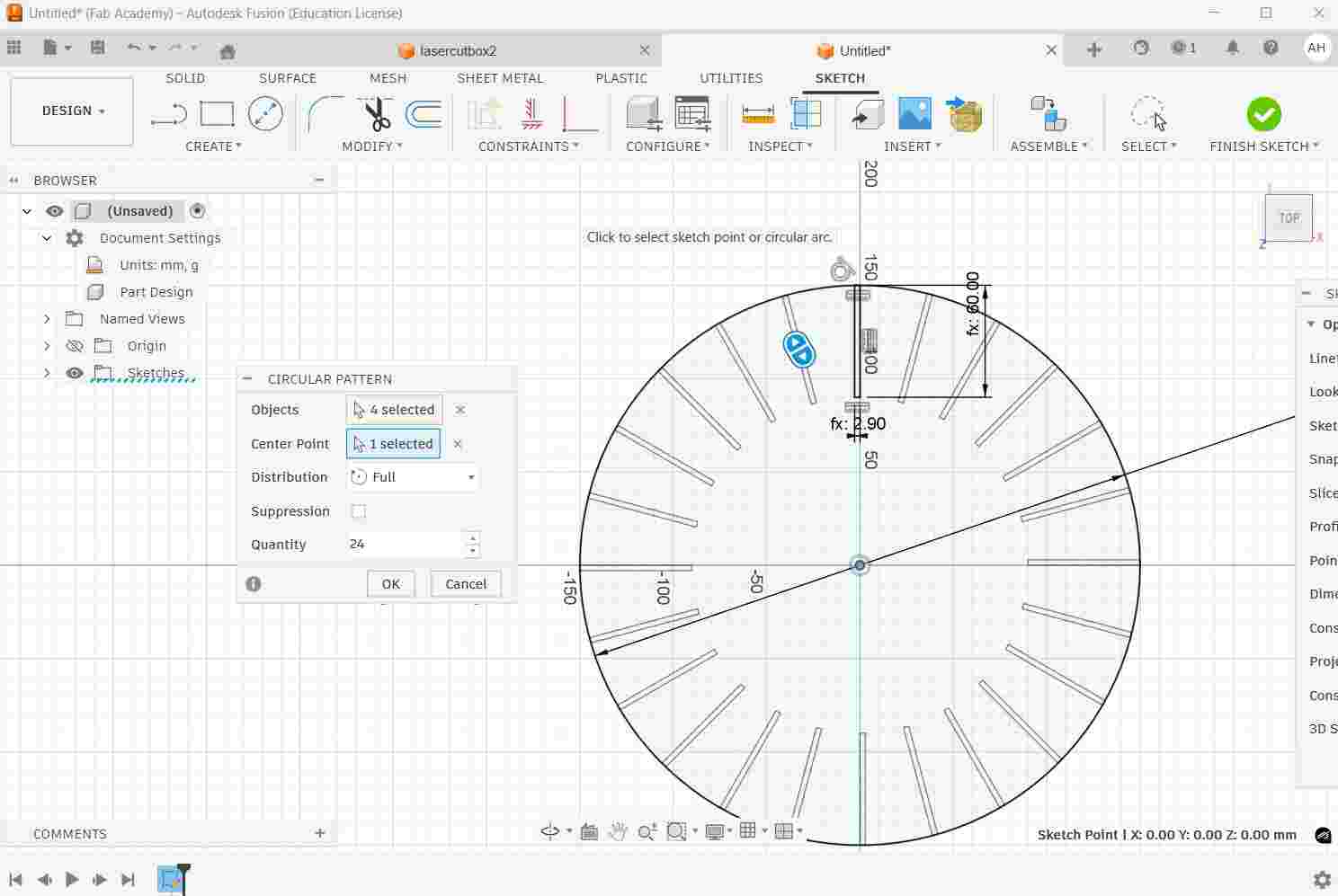This screenshot has height=896, width=1338.
Task: Open the notifications bell
Action: pos(1233,49)
